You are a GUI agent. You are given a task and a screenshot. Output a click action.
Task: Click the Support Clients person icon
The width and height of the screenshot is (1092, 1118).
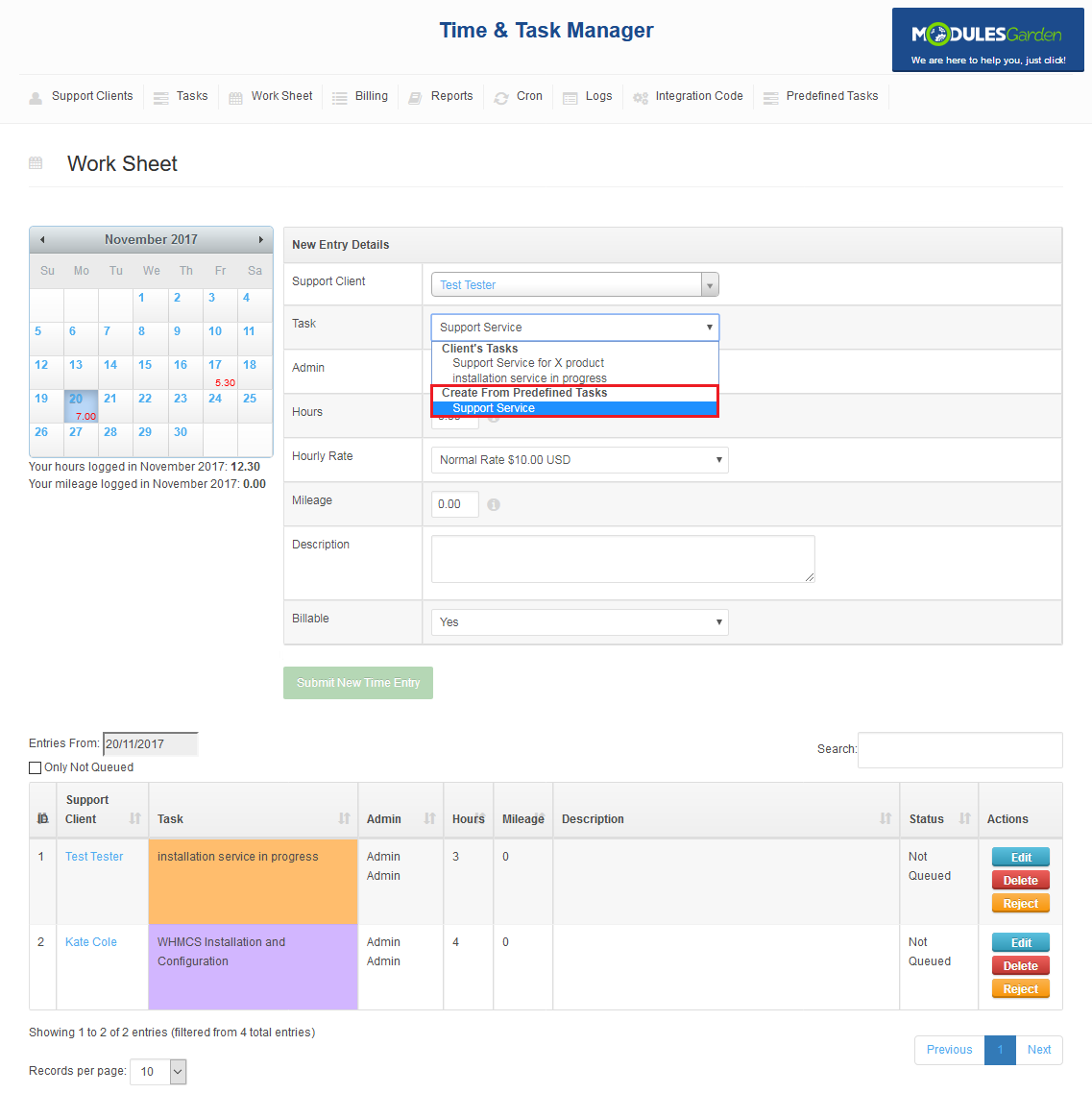pos(36,98)
